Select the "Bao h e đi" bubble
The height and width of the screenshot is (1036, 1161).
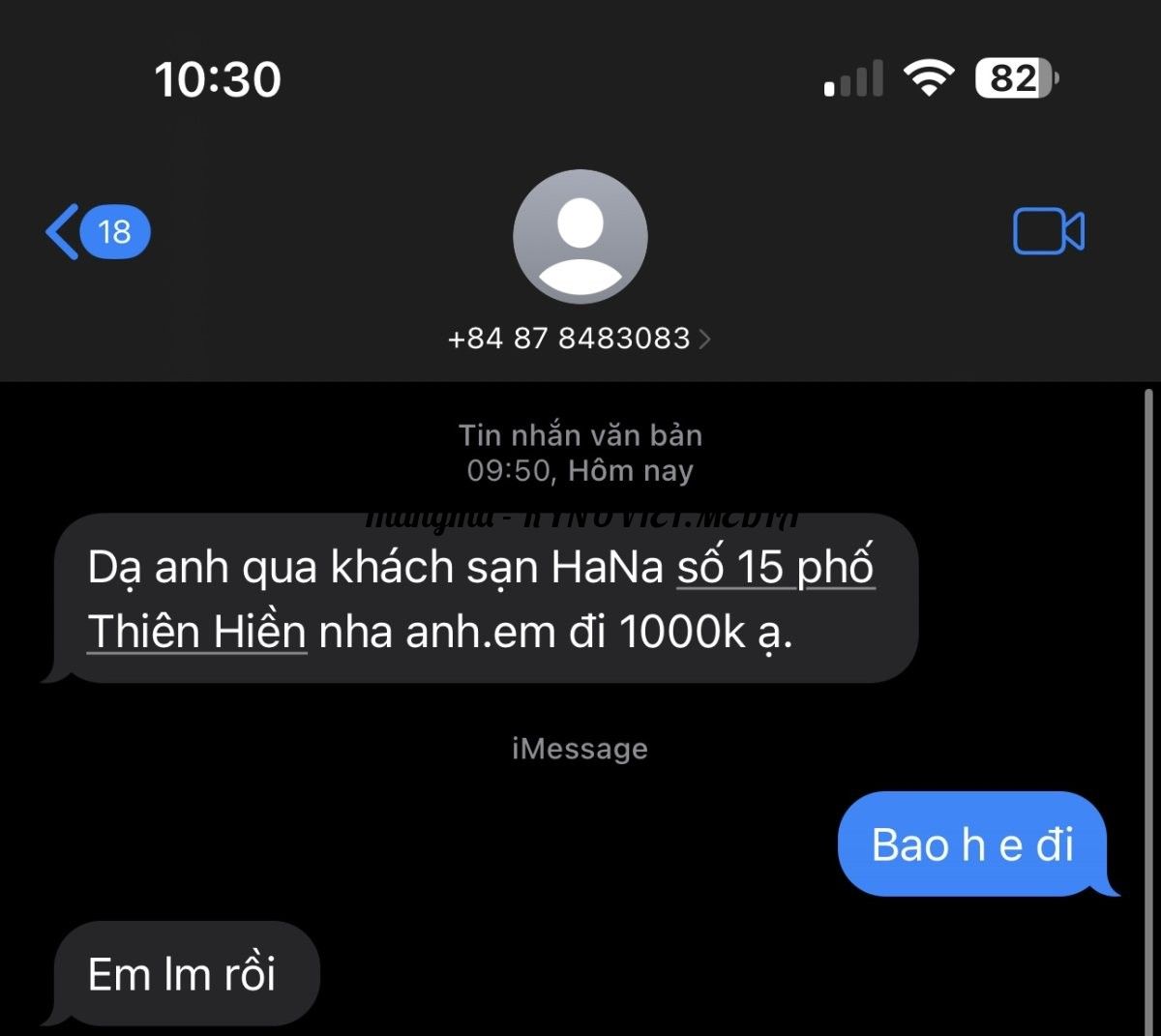click(973, 844)
